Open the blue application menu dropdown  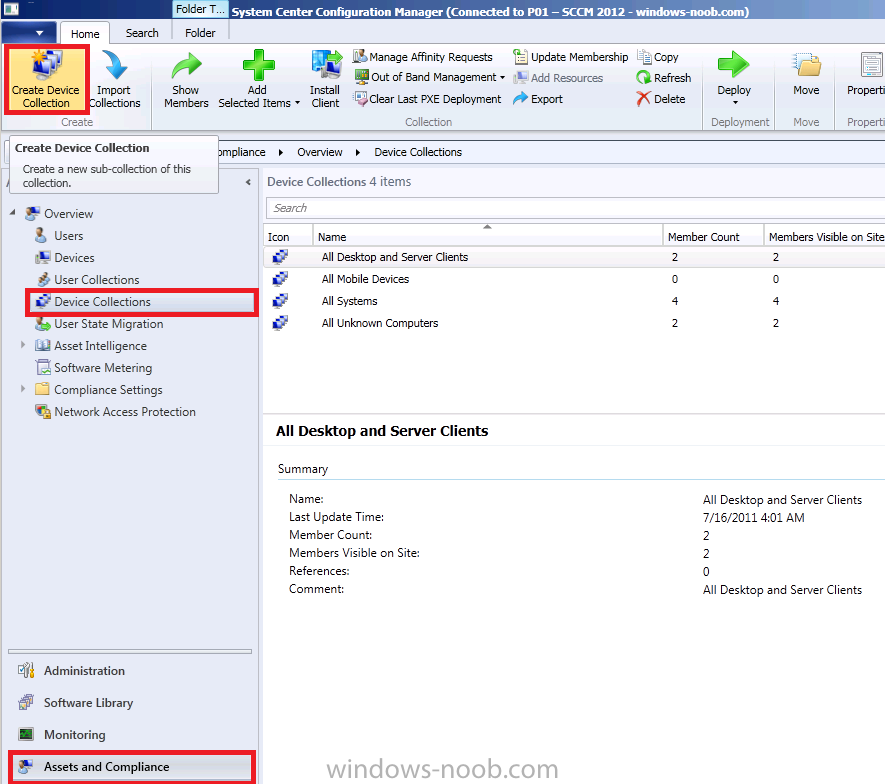29,33
